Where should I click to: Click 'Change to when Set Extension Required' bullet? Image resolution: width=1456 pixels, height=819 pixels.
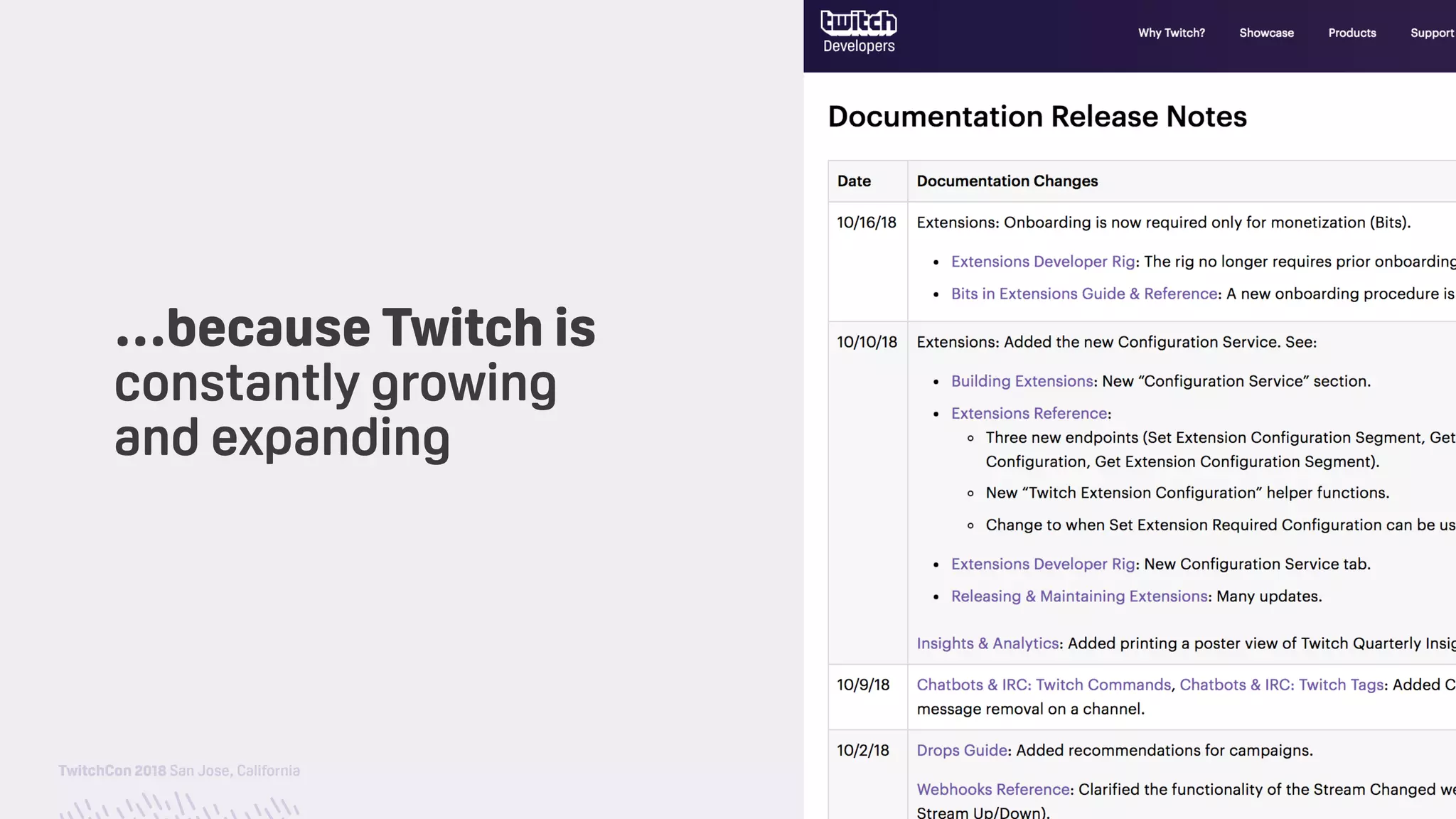(x=1221, y=525)
